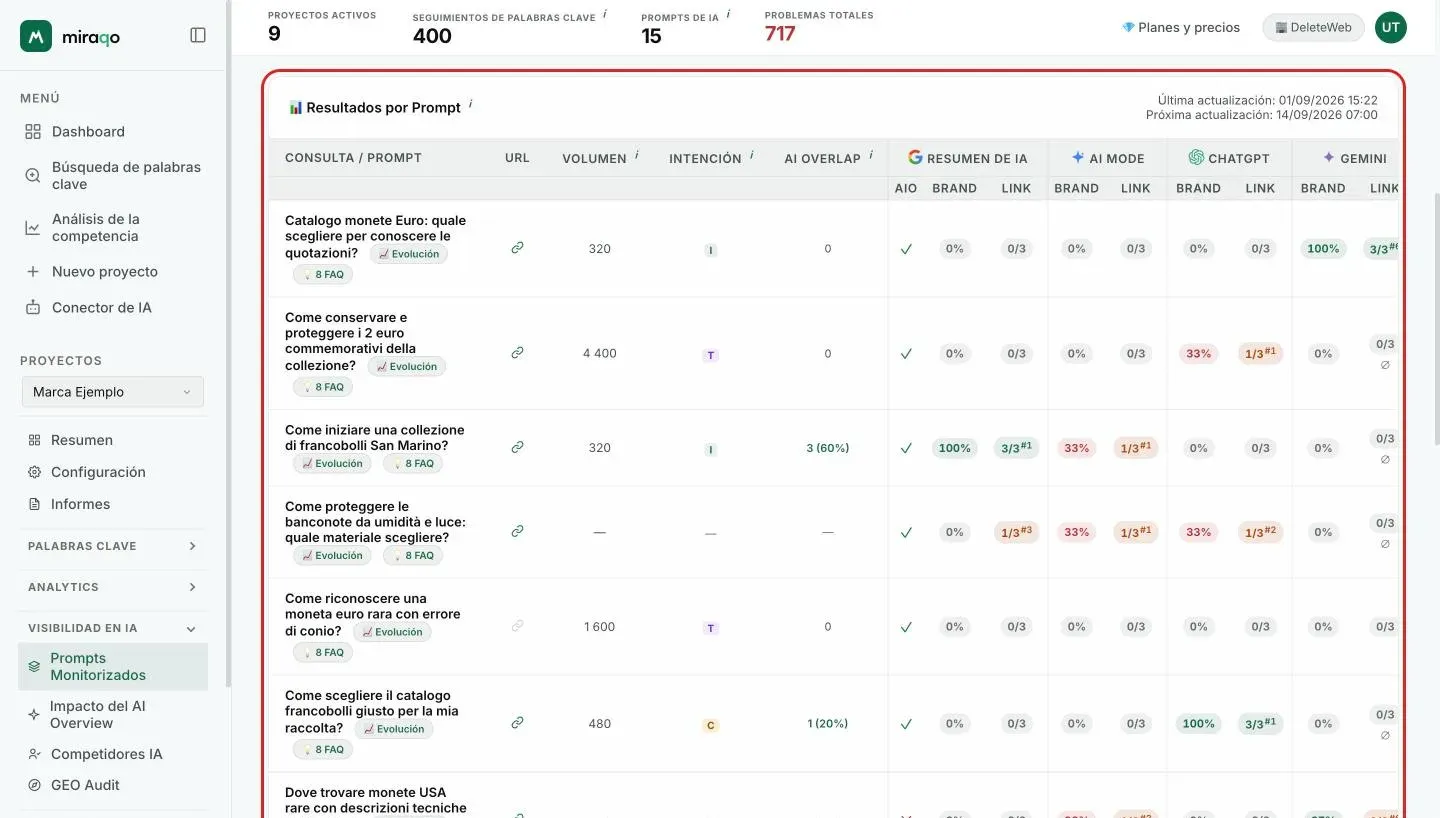Click the Dashboard grid icon in the menu

pos(33,132)
